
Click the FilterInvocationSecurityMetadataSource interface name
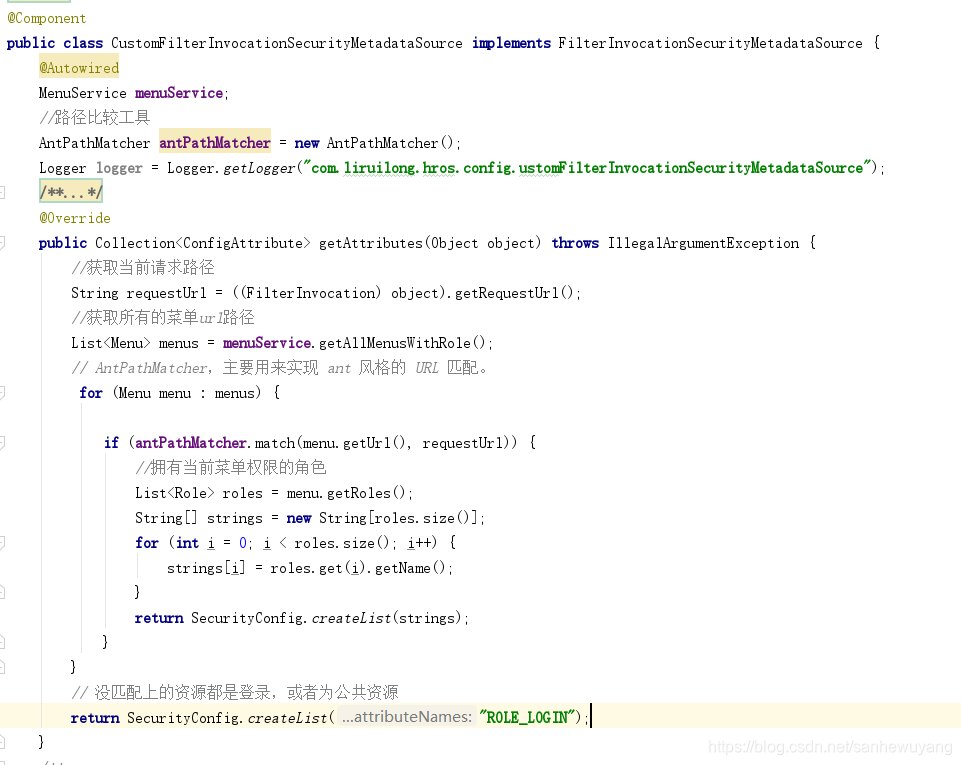pyautogui.click(x=710, y=43)
